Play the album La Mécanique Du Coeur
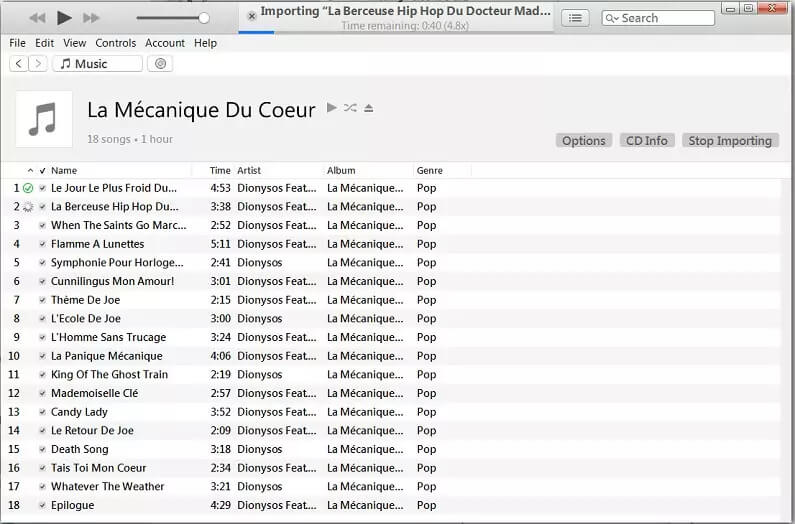This screenshot has height=524, width=795. [x=332, y=108]
